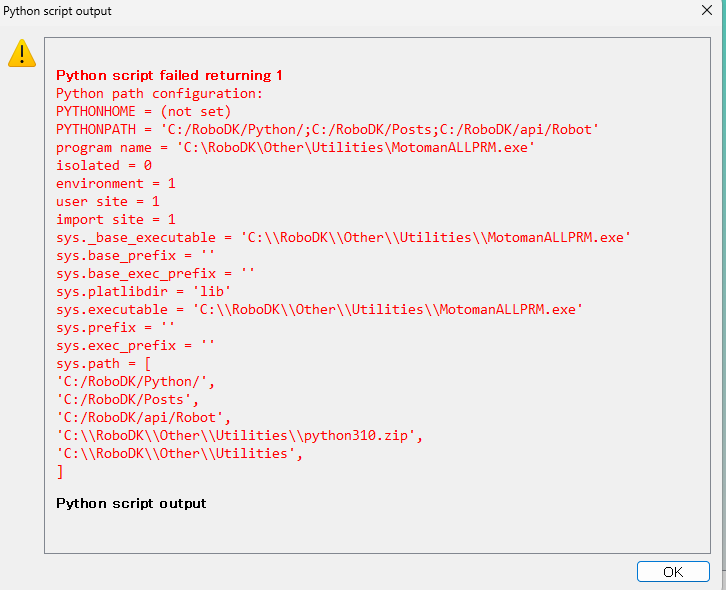Close the Python script output dialog
Image resolution: width=726 pixels, height=590 pixels.
707,11
